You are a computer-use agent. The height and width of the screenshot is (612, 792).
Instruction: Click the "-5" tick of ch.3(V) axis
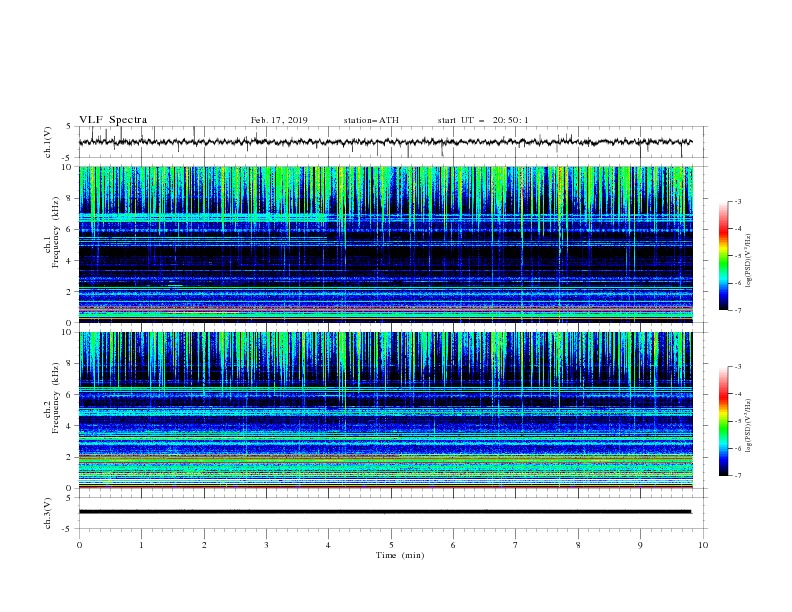pos(68,529)
